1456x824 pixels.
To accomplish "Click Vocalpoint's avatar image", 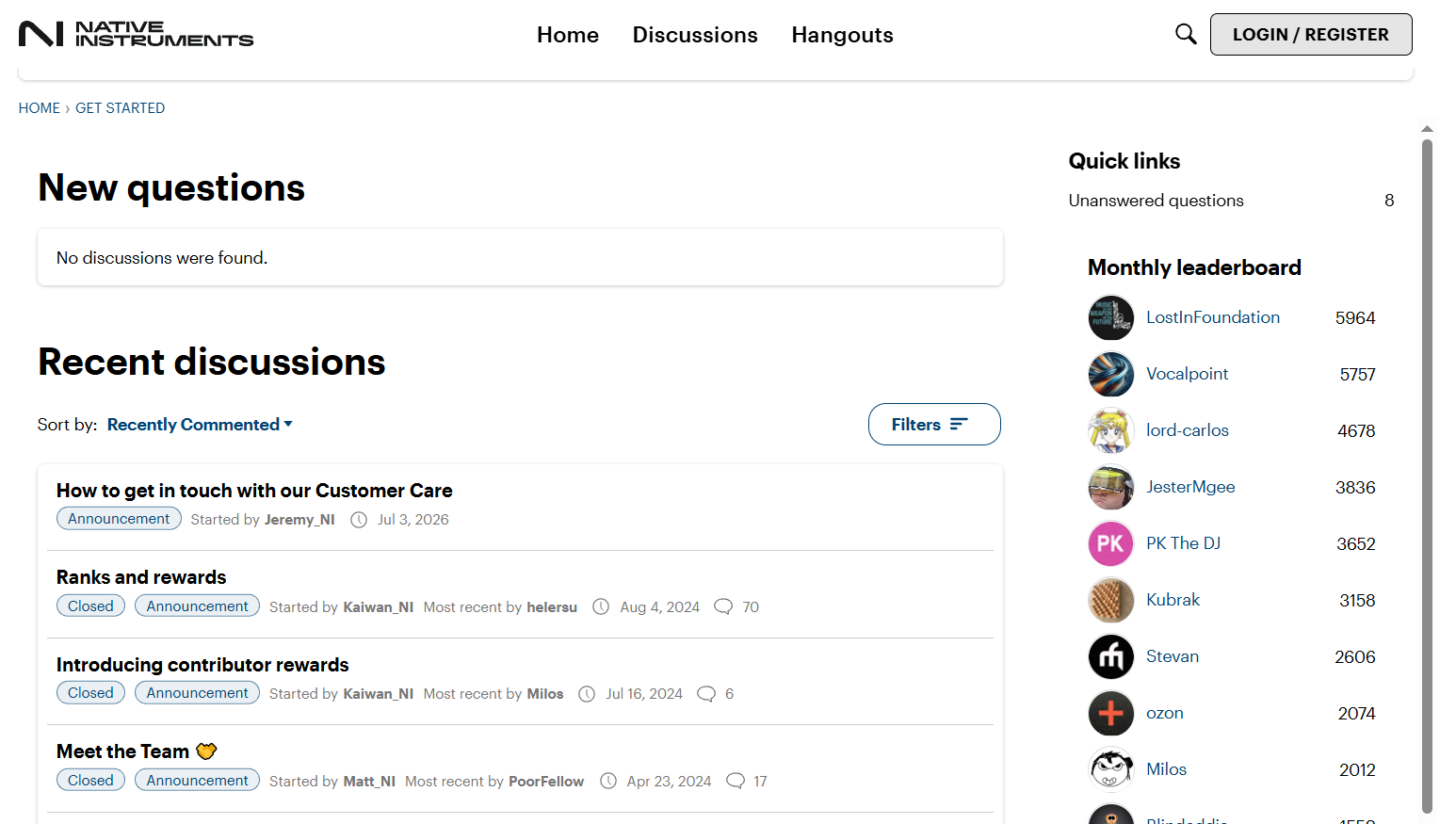I will click(1111, 375).
